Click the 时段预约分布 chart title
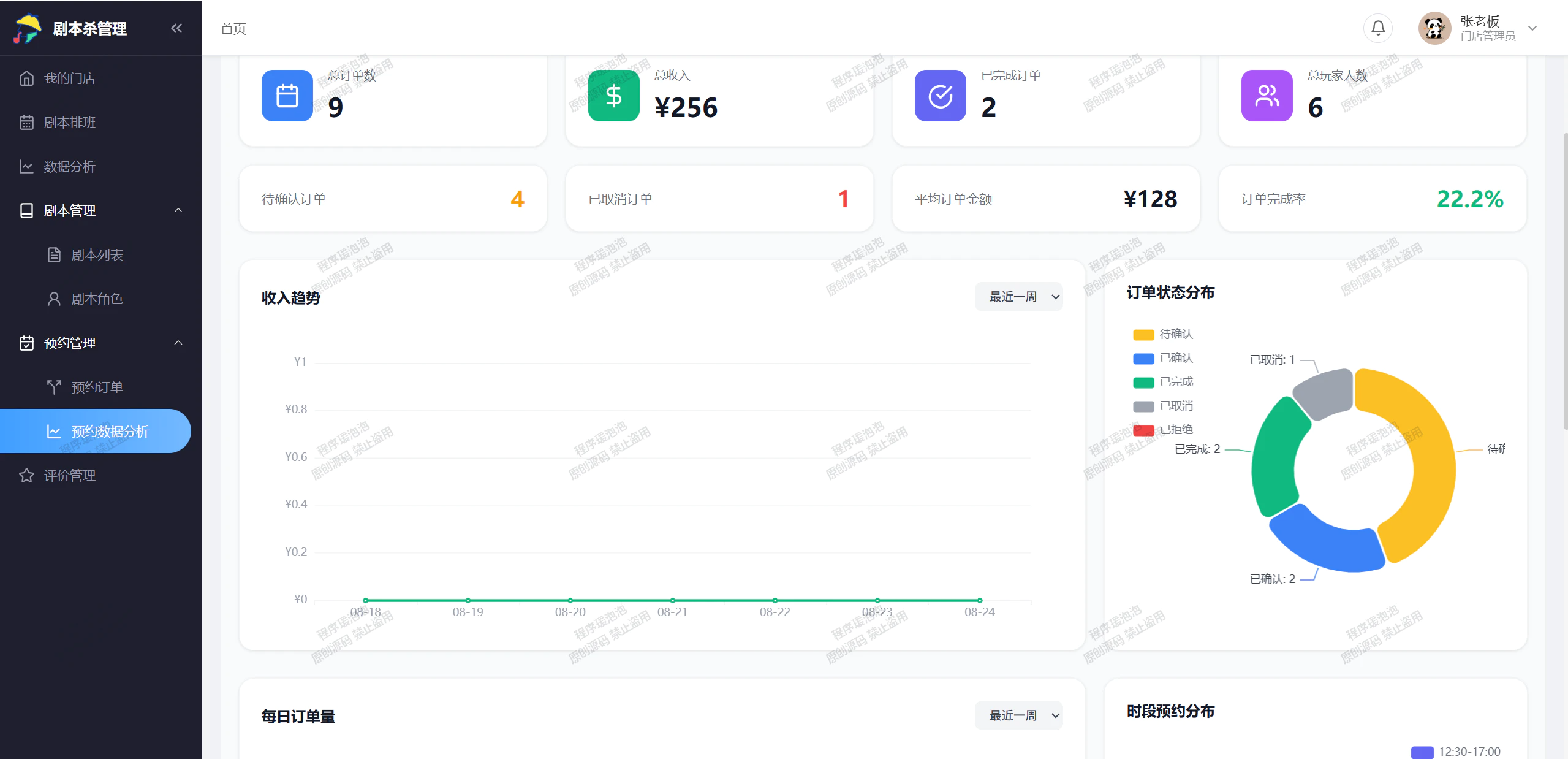 1170,711
